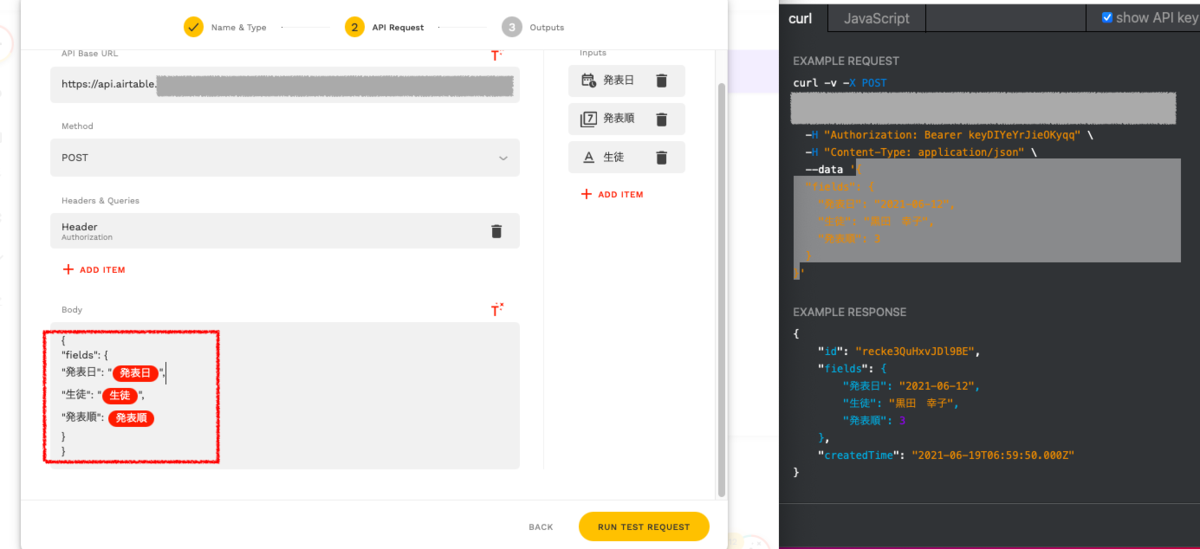The height and width of the screenshot is (549, 1200).
Task: Delete the 発表順 input item
Action: tap(661, 119)
